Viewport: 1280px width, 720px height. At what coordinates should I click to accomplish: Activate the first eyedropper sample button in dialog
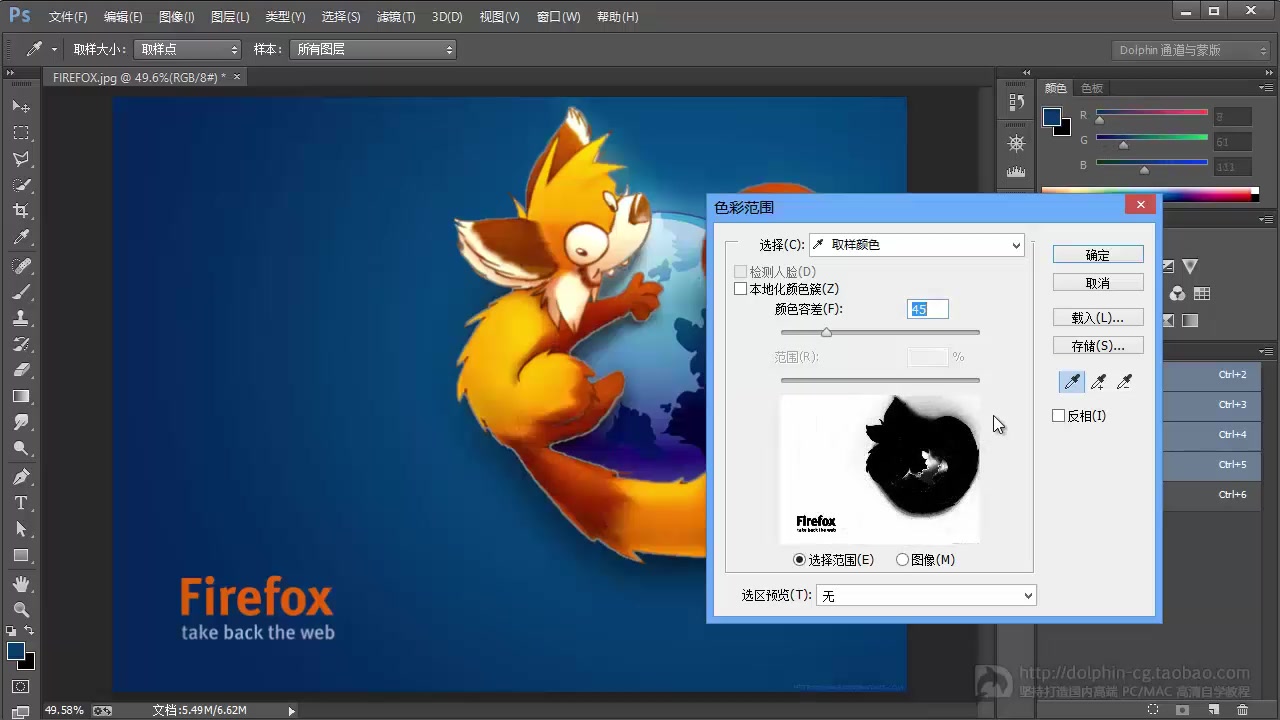[x=1071, y=381]
